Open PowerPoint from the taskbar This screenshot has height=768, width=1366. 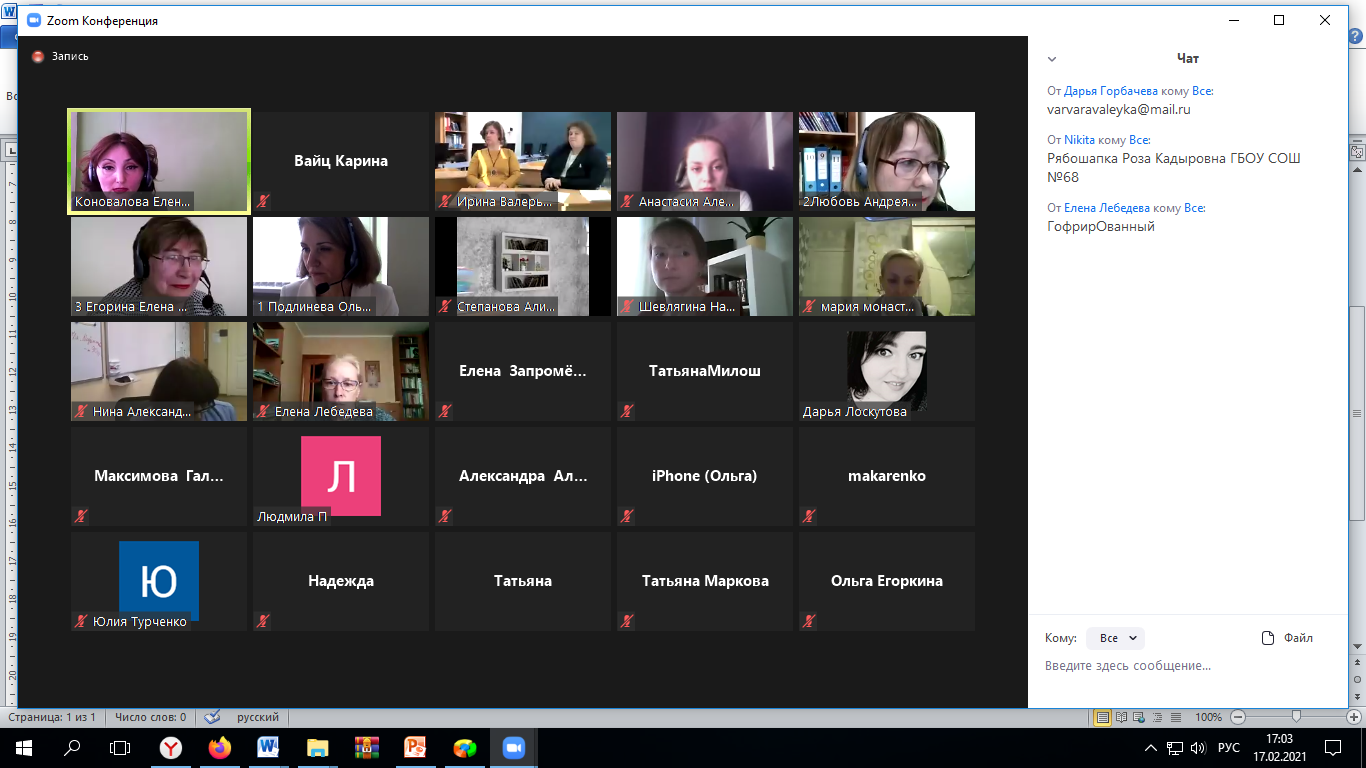416,747
